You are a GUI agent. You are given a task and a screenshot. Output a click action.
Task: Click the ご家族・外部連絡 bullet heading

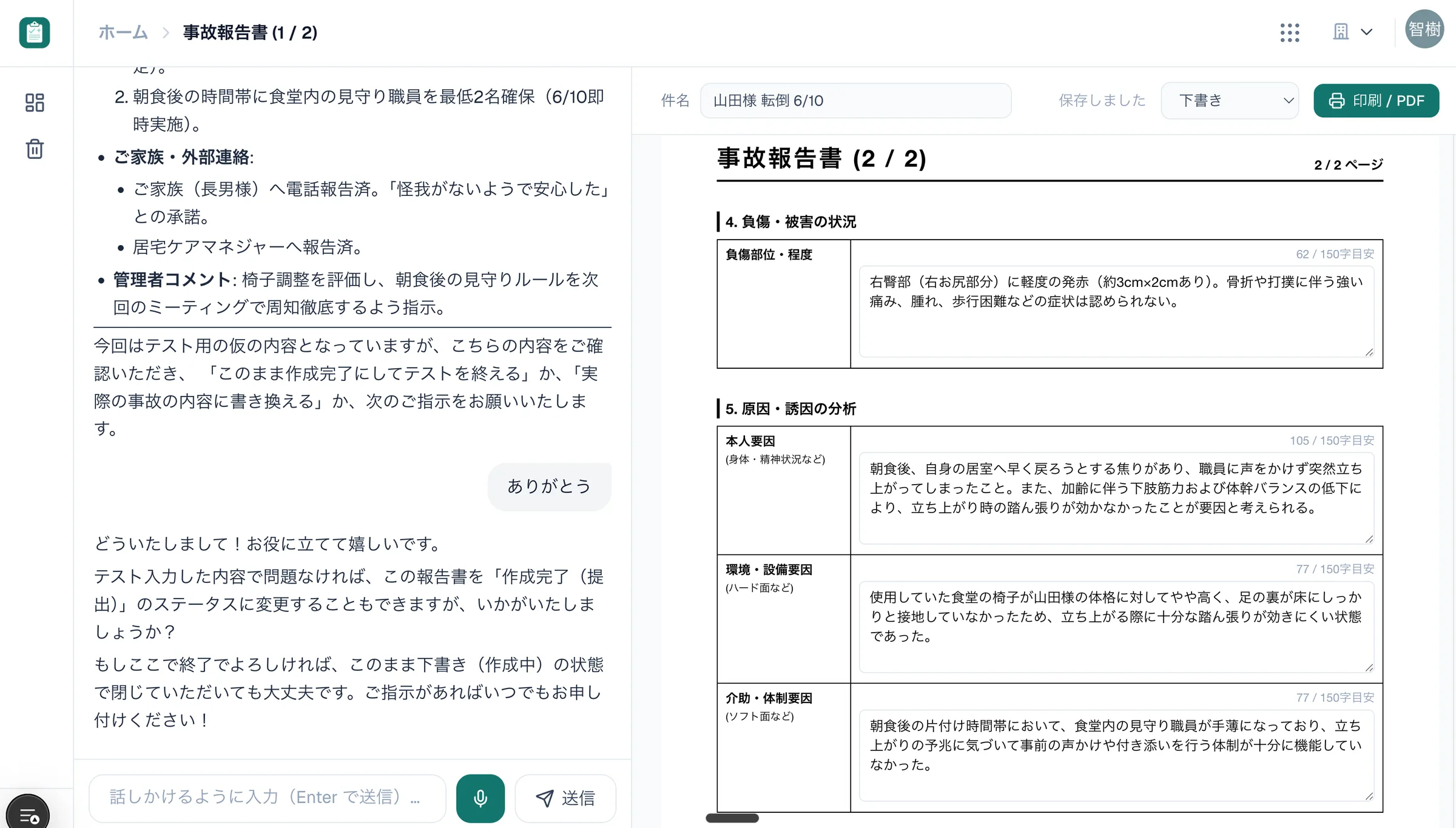pyautogui.click(x=183, y=158)
